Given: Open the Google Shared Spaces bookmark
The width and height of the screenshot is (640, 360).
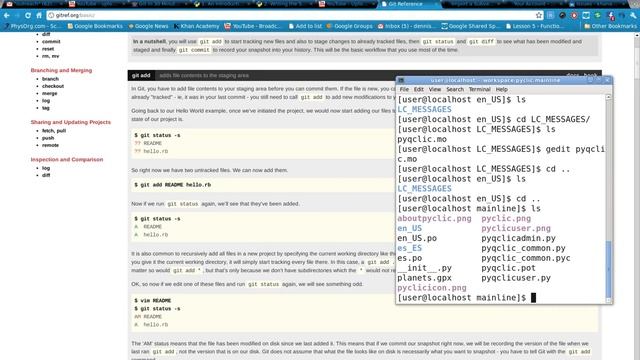Looking at the screenshot, I should 470,26.
